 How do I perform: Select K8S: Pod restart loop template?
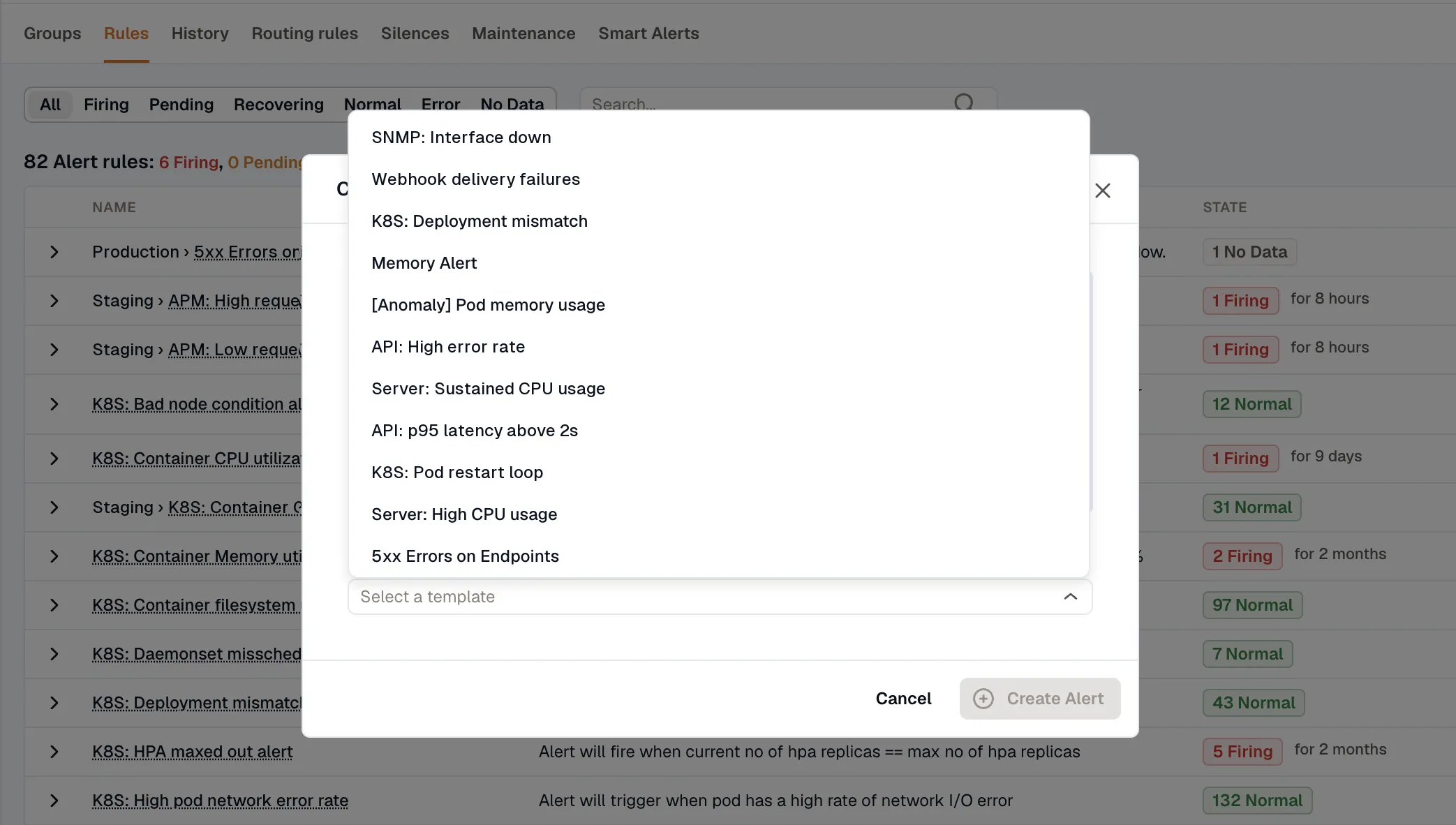click(x=718, y=473)
